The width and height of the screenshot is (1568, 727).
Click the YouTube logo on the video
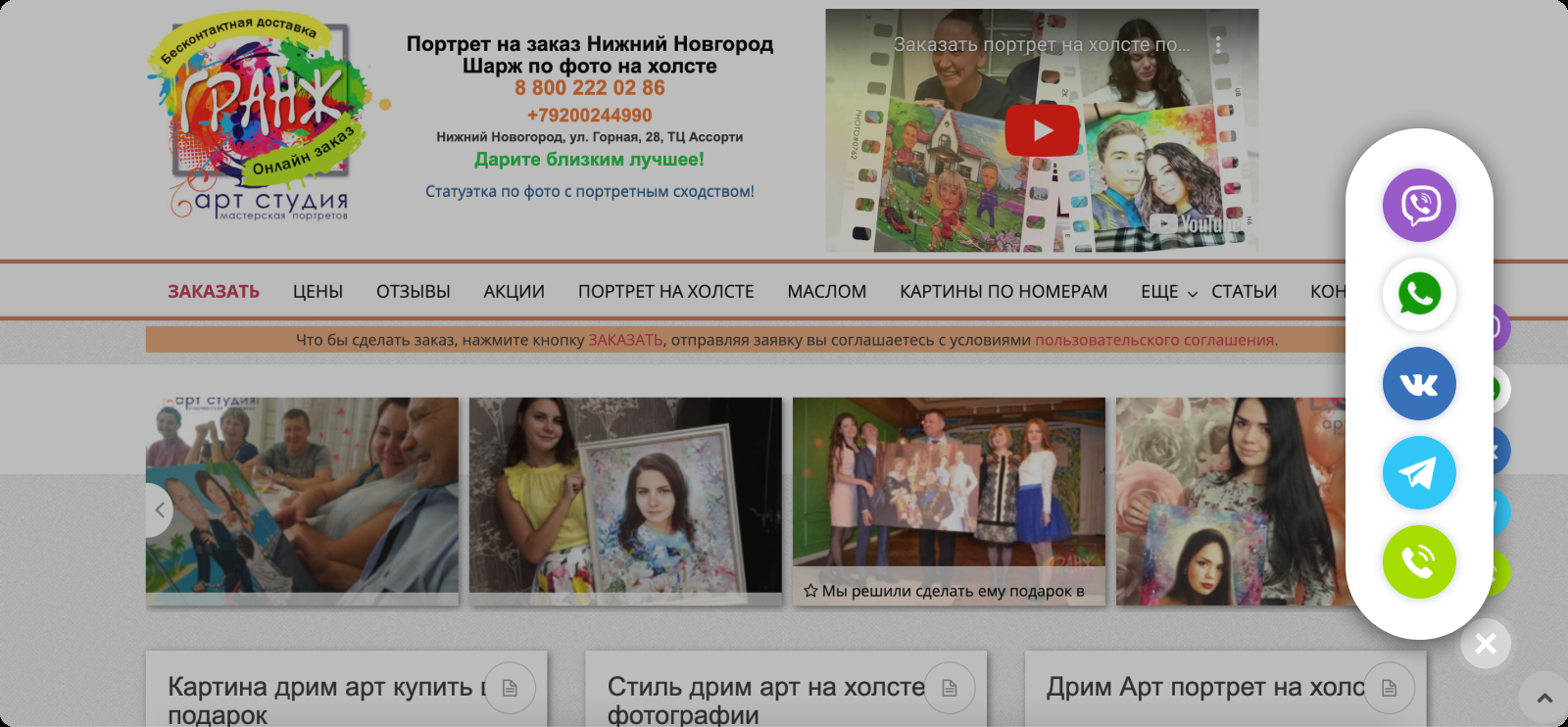[1196, 224]
